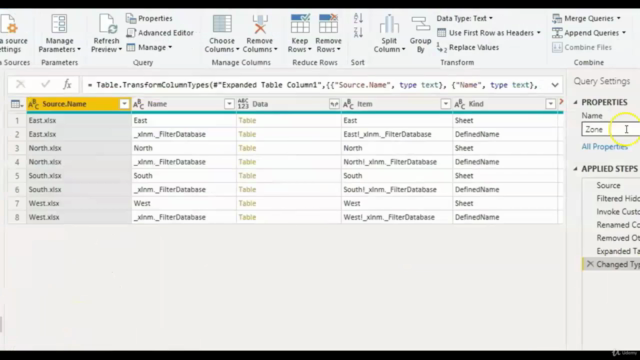Click the Keep Rows icon
This screenshot has width=640, height=360.
pyautogui.click(x=300, y=24)
